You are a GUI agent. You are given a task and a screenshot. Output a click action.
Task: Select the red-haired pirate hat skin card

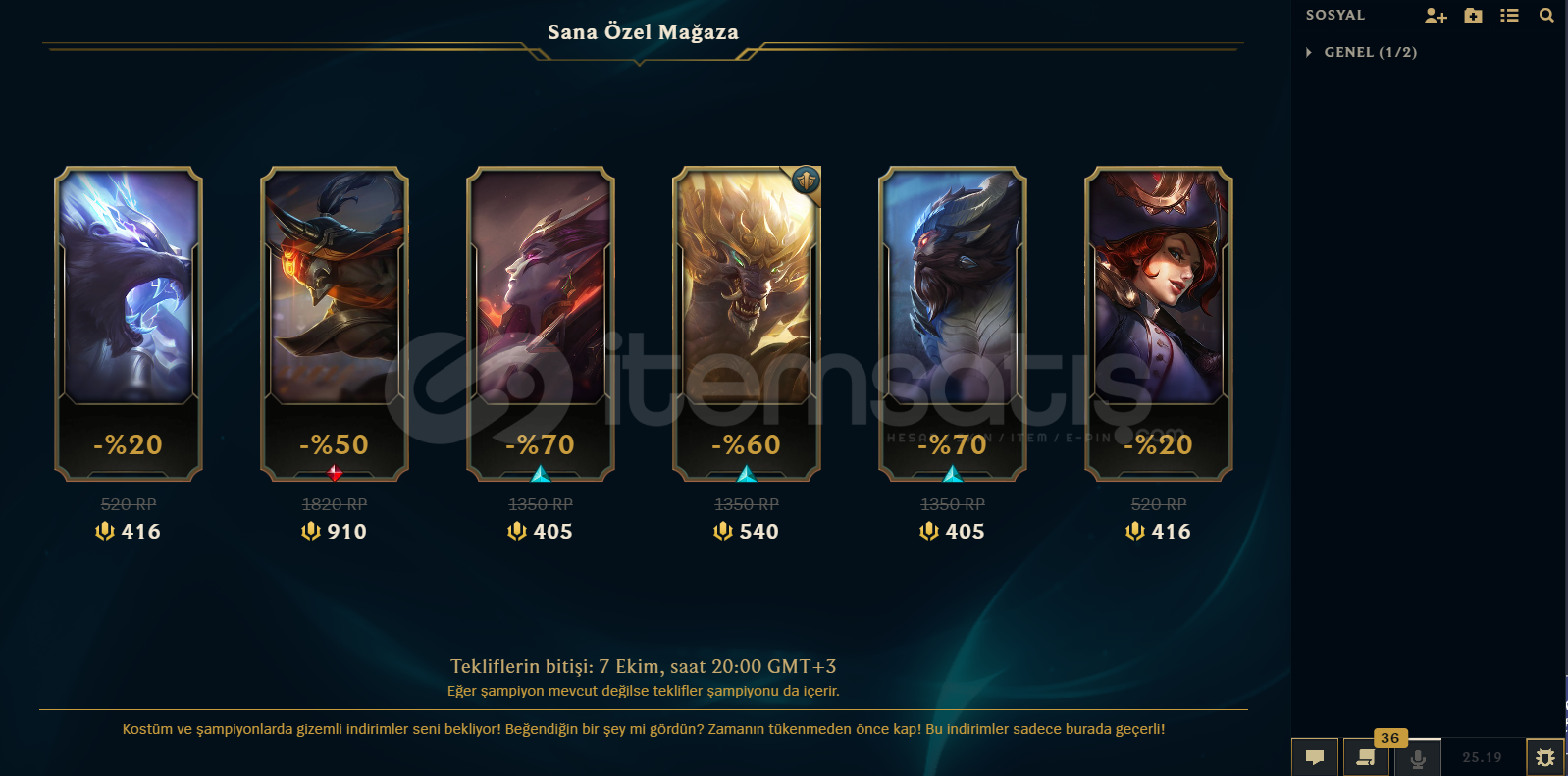click(1159, 324)
